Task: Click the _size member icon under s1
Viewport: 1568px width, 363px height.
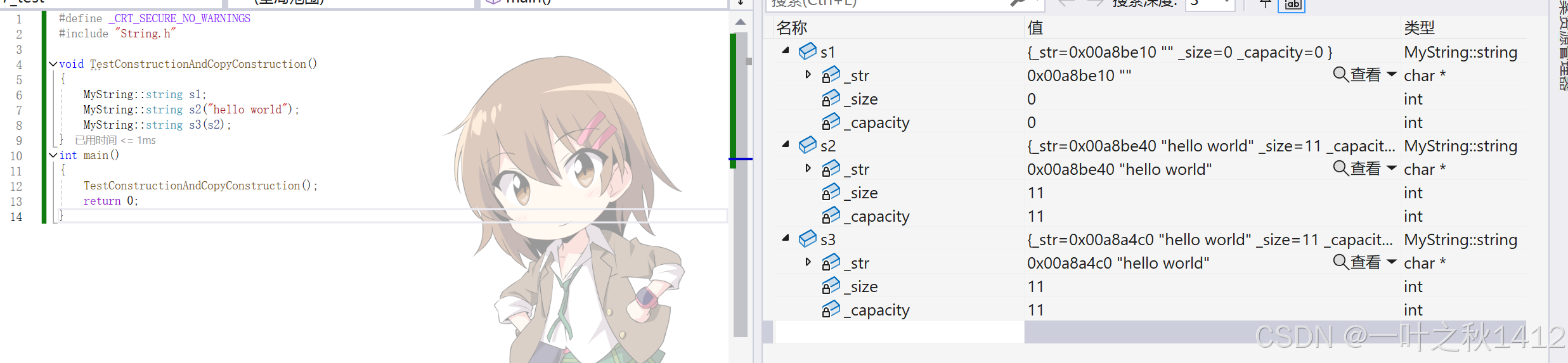Action: point(831,99)
